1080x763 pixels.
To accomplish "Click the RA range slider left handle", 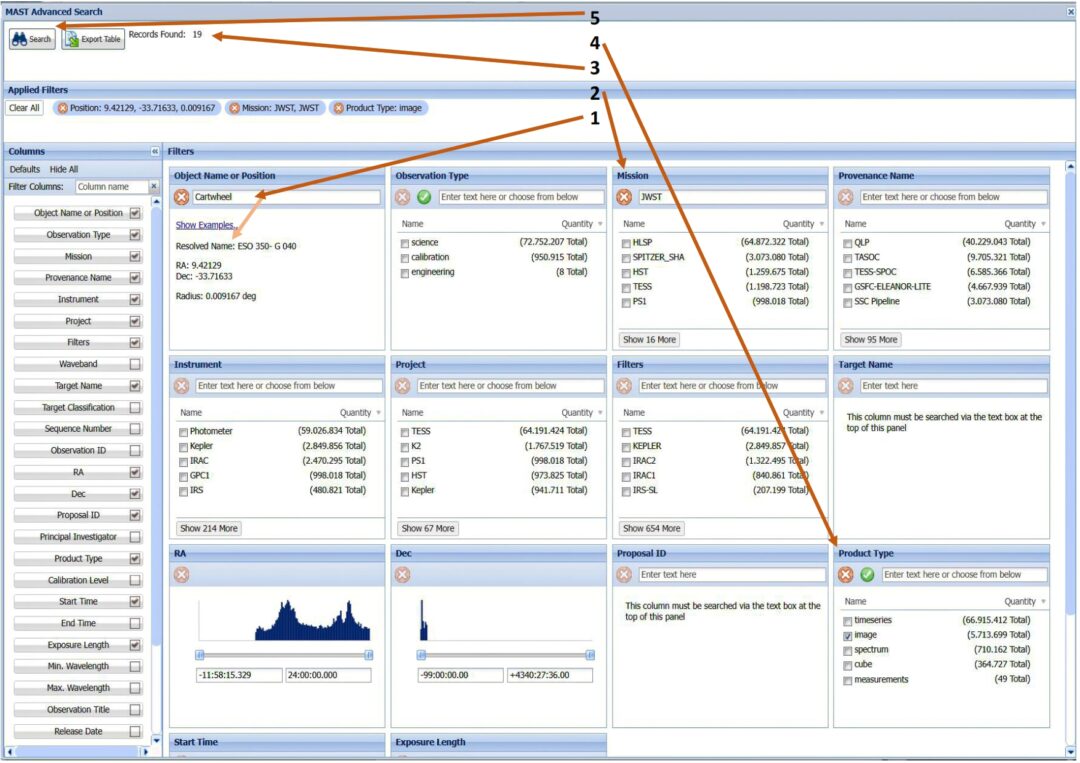I will click(200, 654).
